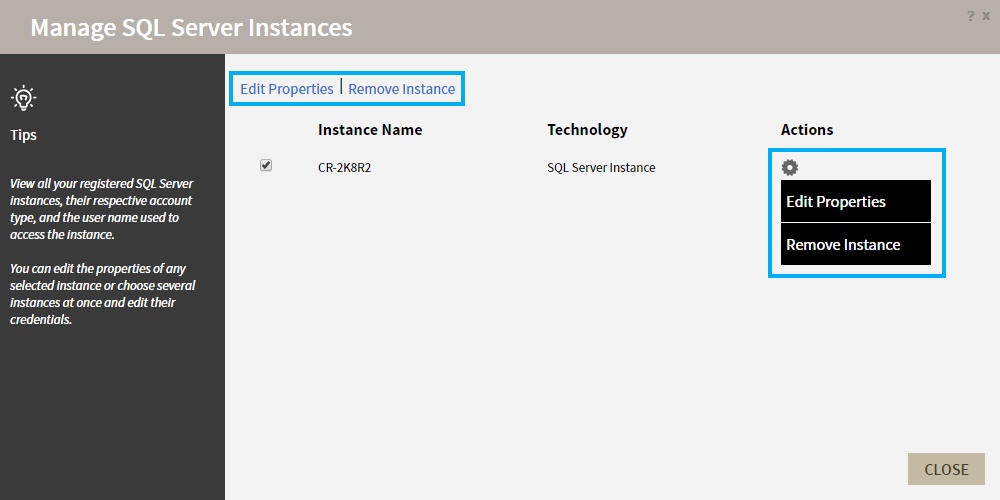Click the Technology column header
This screenshot has height=500, width=1000.
point(587,130)
